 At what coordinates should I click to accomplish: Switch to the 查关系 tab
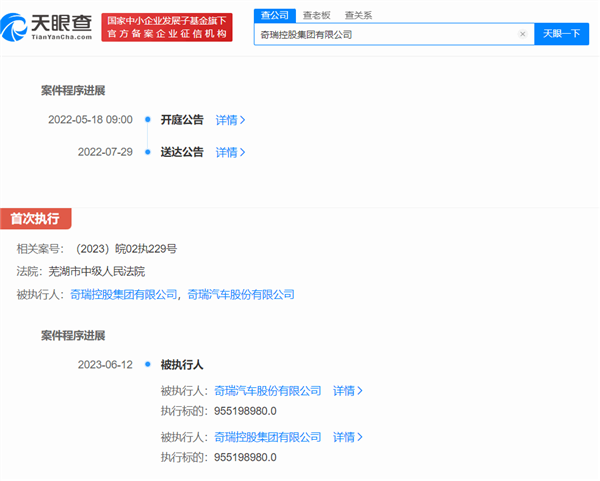click(x=358, y=15)
